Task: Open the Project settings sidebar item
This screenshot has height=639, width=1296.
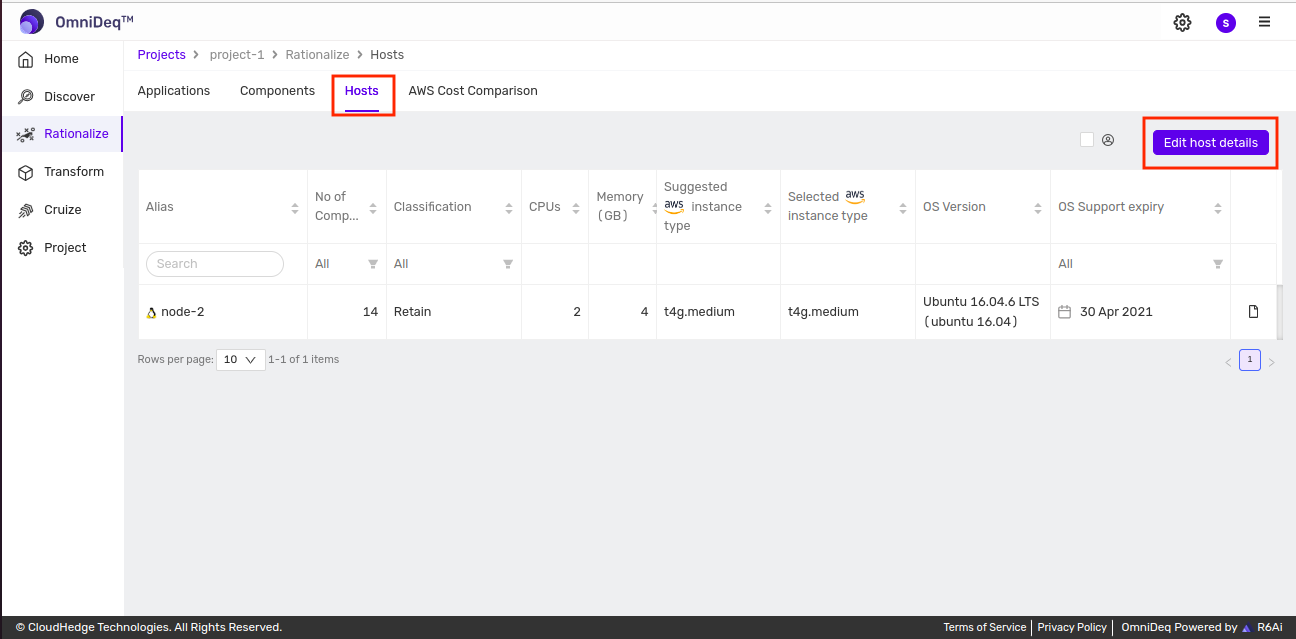Action: [65, 248]
